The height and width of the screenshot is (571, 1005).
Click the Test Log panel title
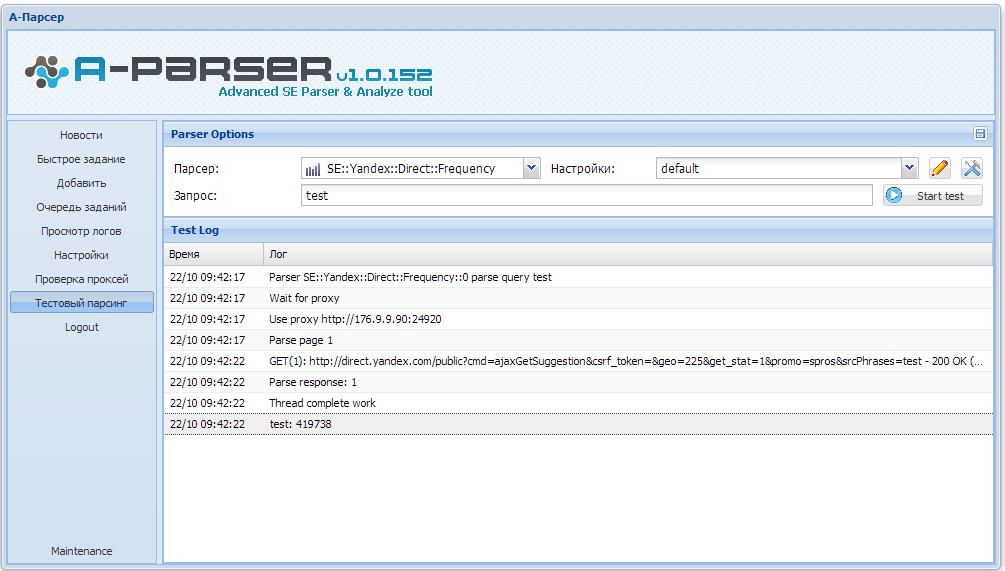pos(195,230)
